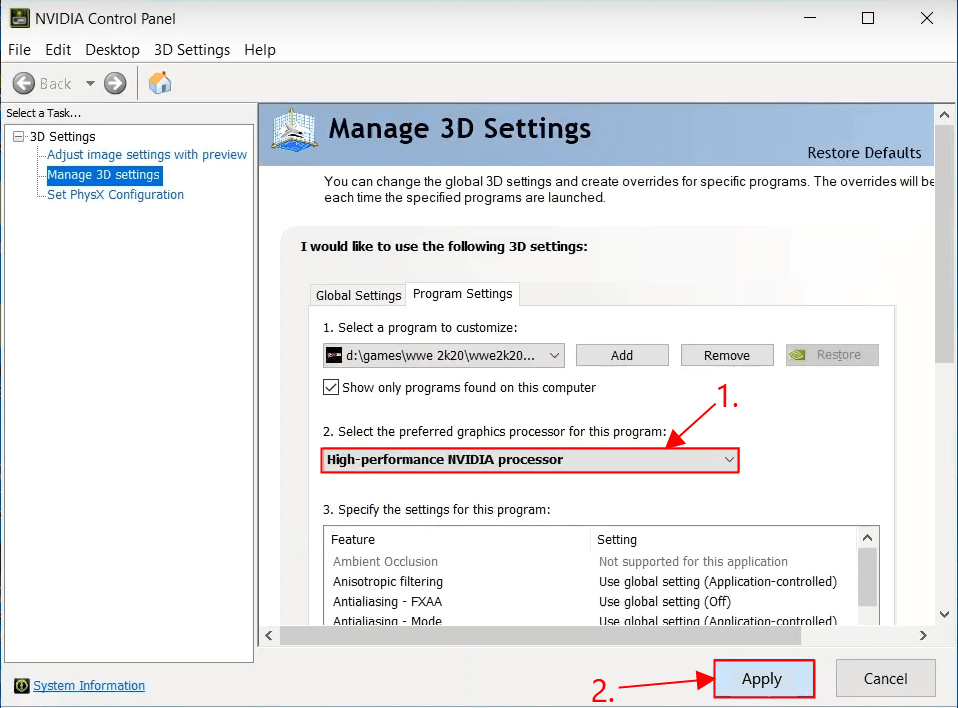This screenshot has height=708, width=958.
Task: Open the Back history dropdown arrow
Action: pyautogui.click(x=90, y=83)
